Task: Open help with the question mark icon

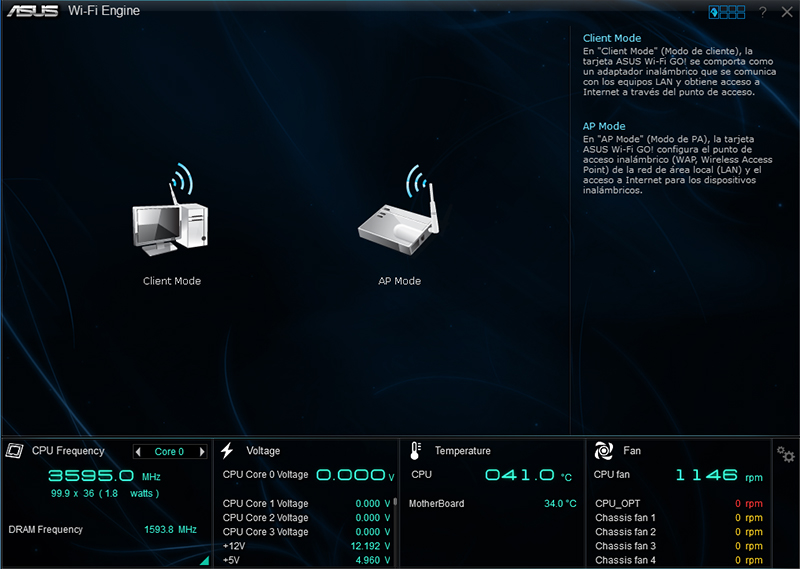Action: click(762, 12)
